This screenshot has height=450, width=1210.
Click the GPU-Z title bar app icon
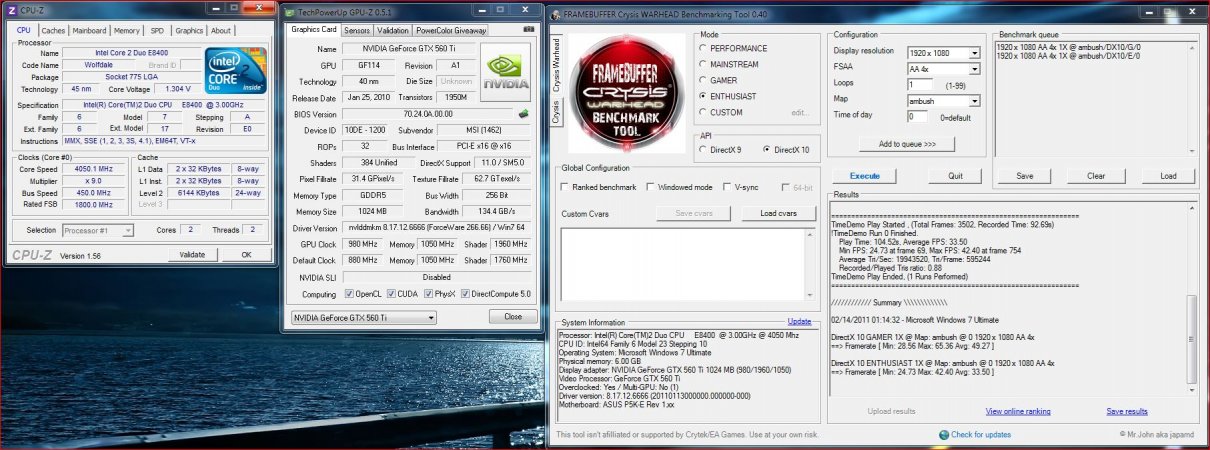coord(290,12)
